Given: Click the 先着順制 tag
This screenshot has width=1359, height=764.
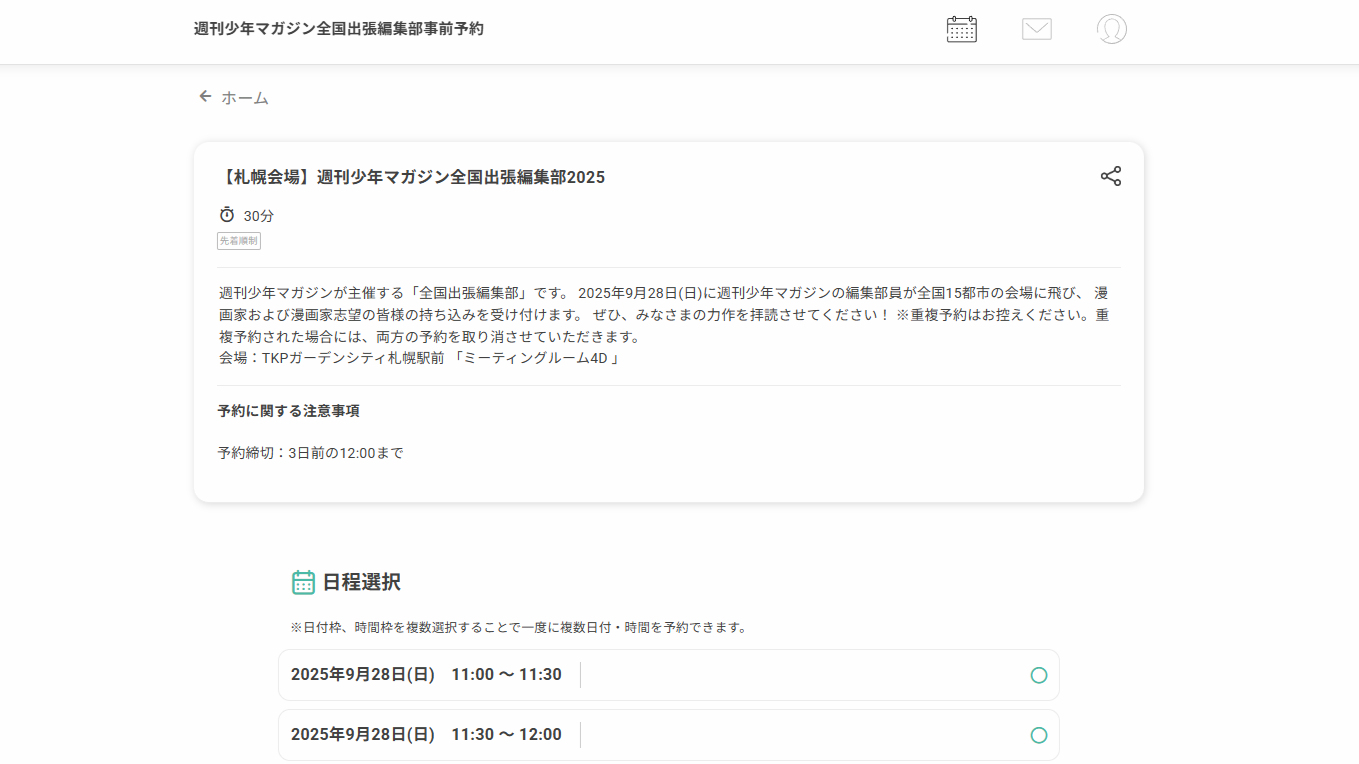Looking at the screenshot, I should (x=239, y=241).
